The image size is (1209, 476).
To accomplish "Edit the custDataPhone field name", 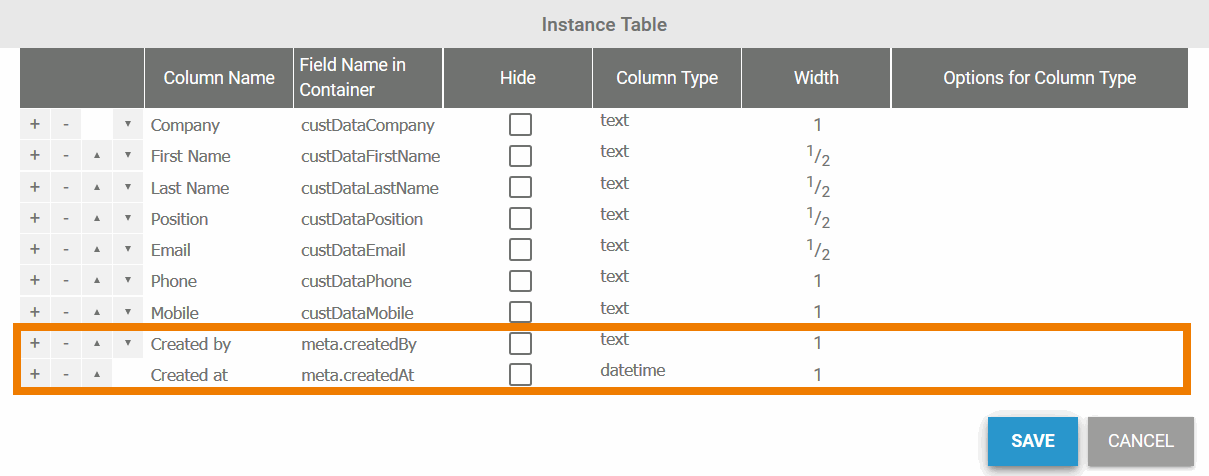I will click(x=357, y=281).
